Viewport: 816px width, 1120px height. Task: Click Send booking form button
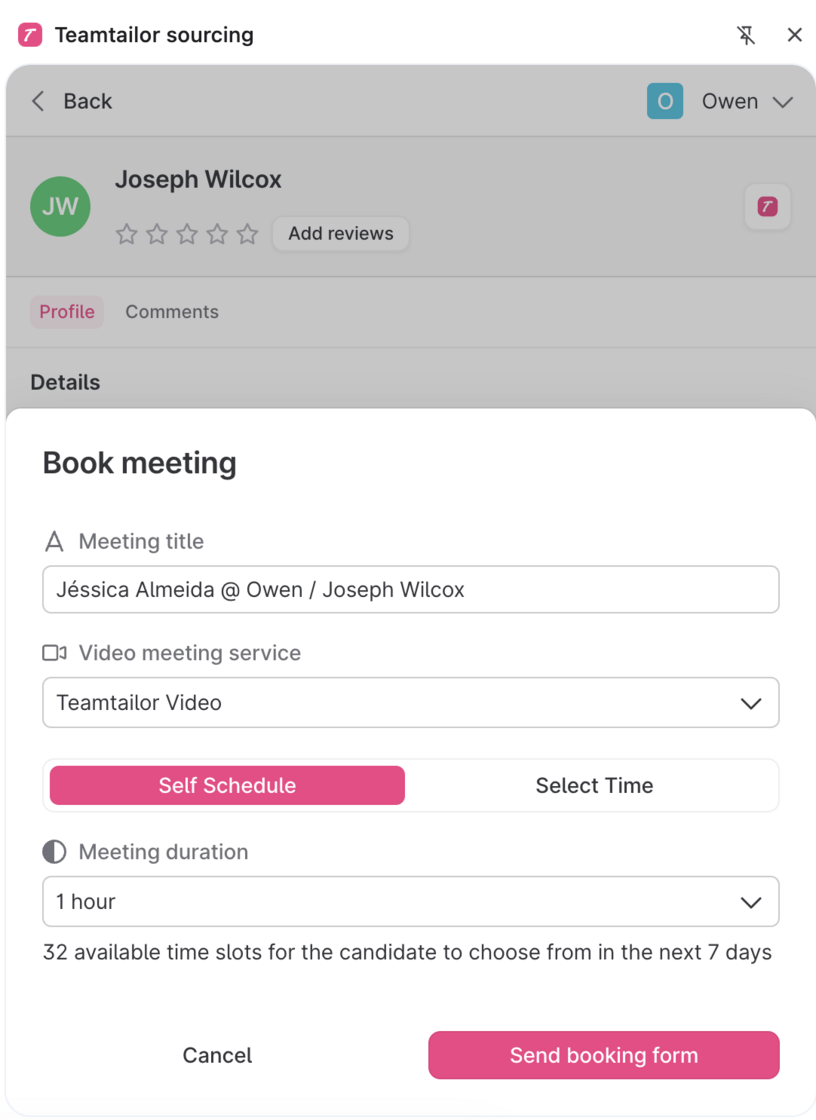(604, 1055)
